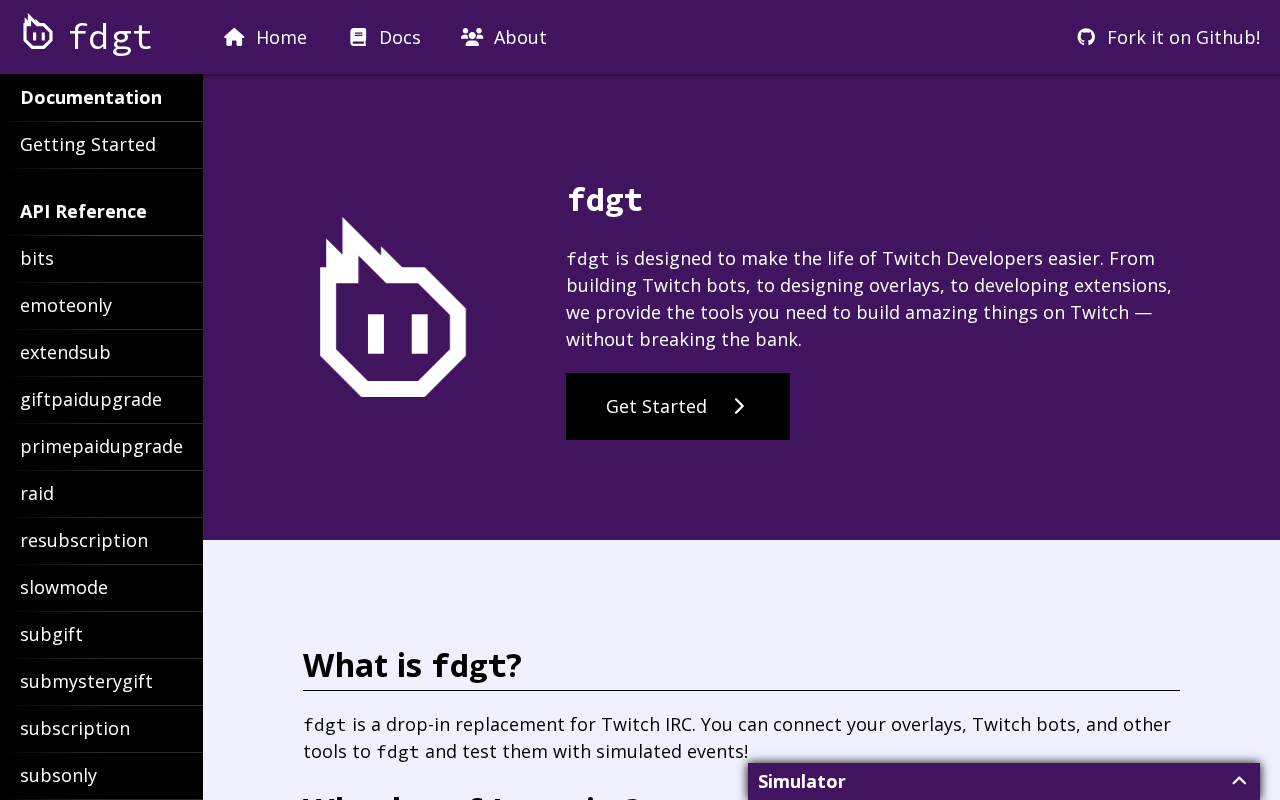Click the Home house icon
The width and height of the screenshot is (1280, 800).
point(234,37)
